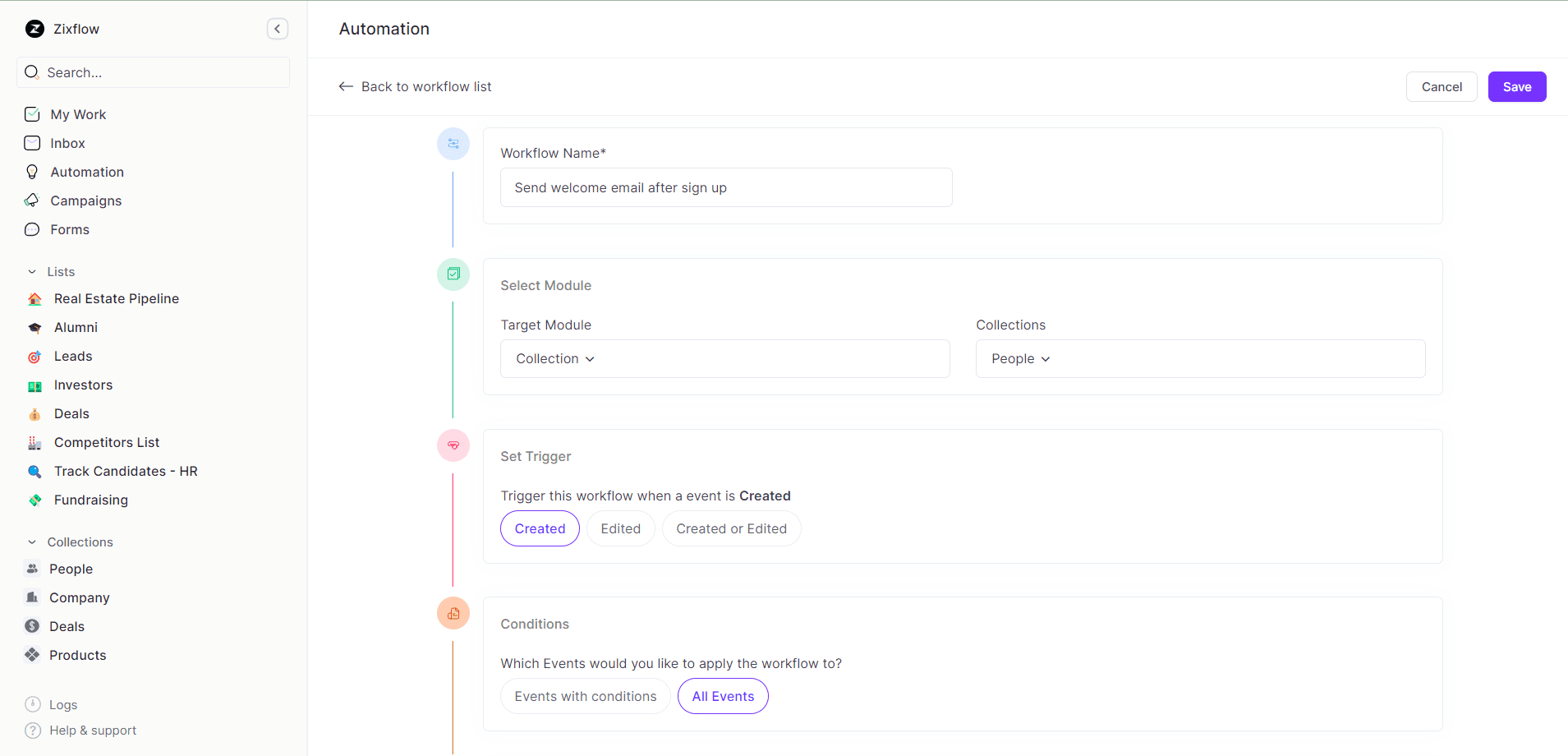Select the Edited trigger option

pos(620,528)
